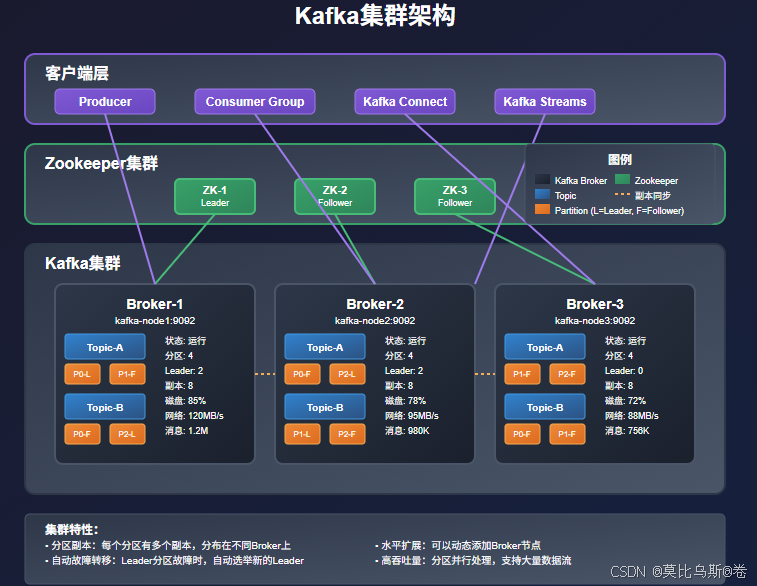Click P0-L partition under Broker-1 Topic-A

[82, 374]
